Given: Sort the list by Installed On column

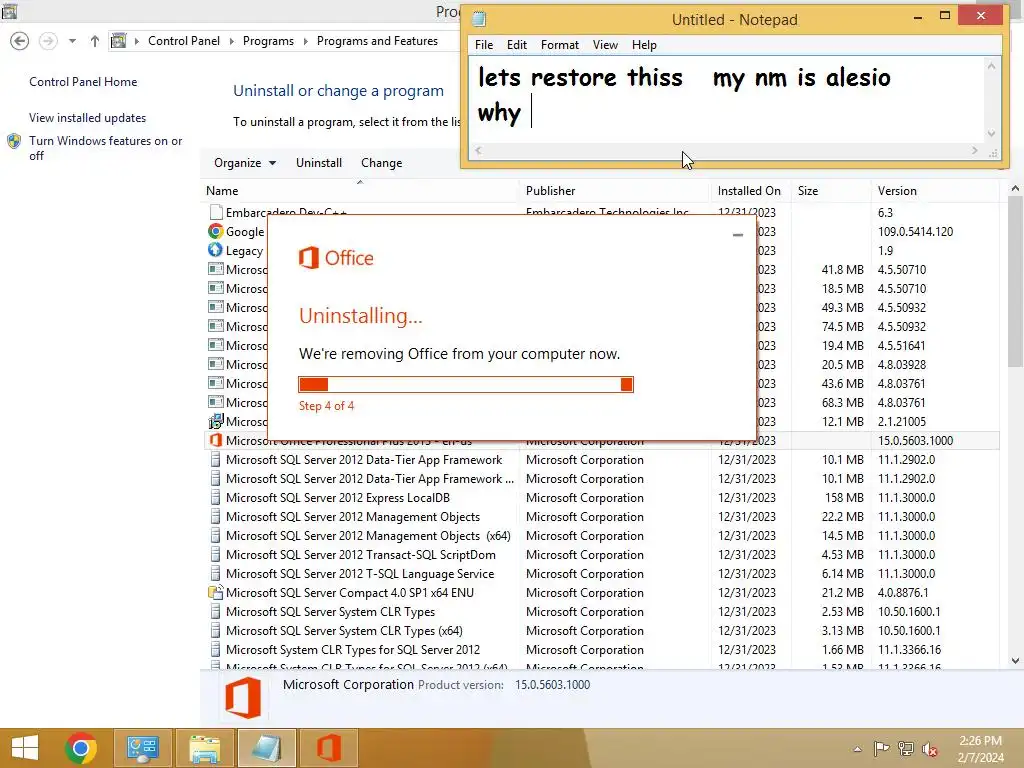Looking at the screenshot, I should (749, 191).
